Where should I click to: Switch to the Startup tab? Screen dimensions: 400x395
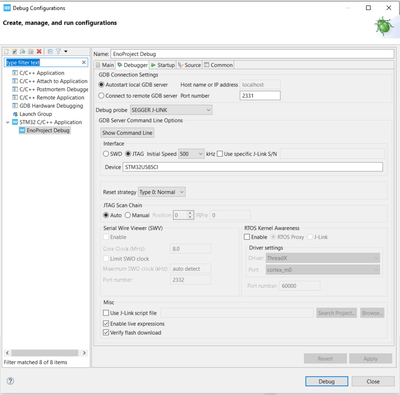pyautogui.click(x=163, y=65)
